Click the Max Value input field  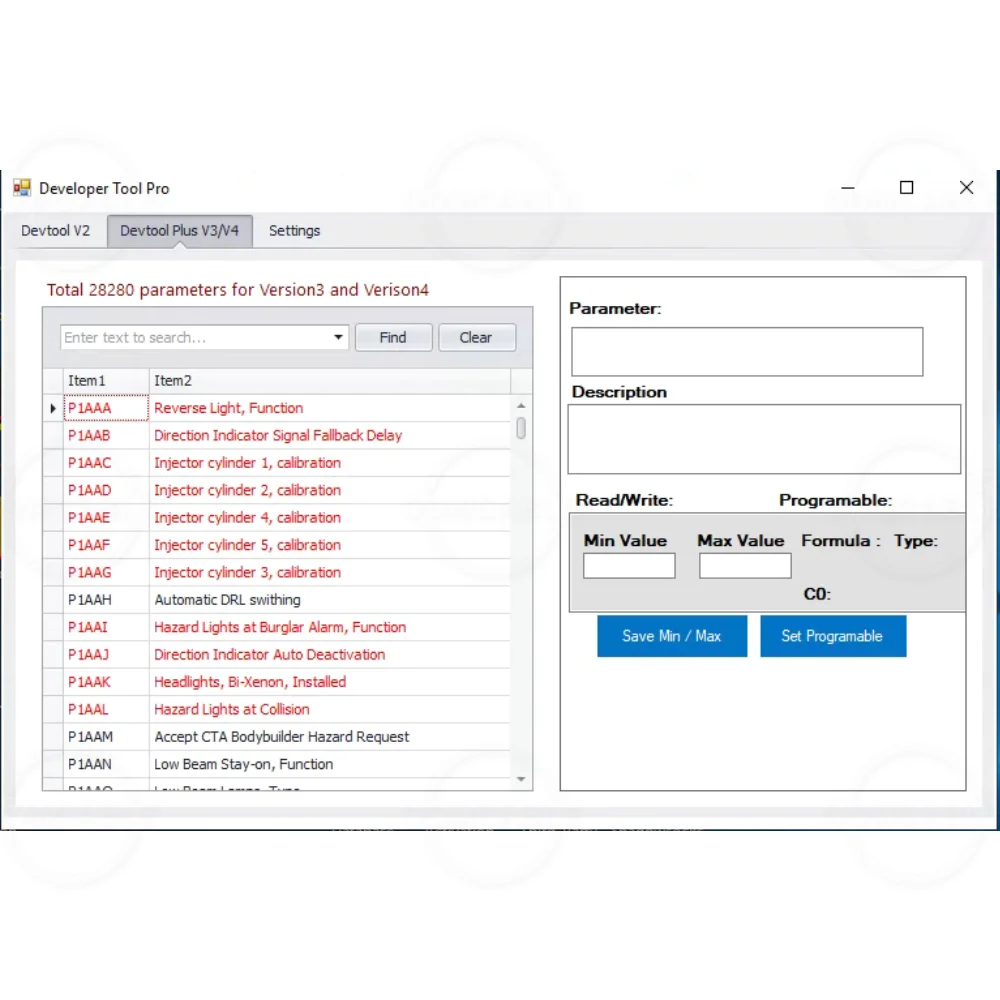(745, 566)
